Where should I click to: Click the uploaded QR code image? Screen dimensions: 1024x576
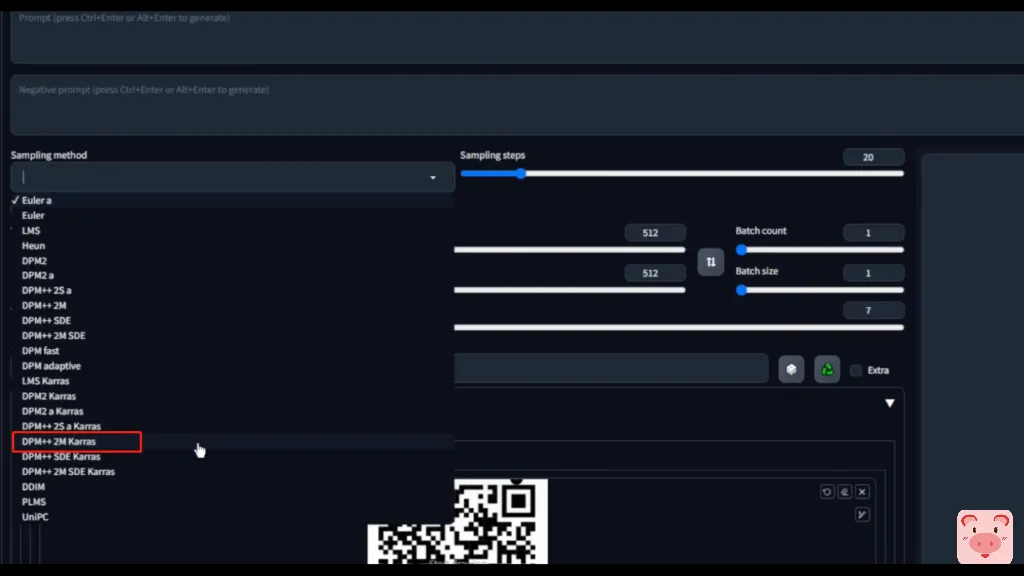pos(458,521)
